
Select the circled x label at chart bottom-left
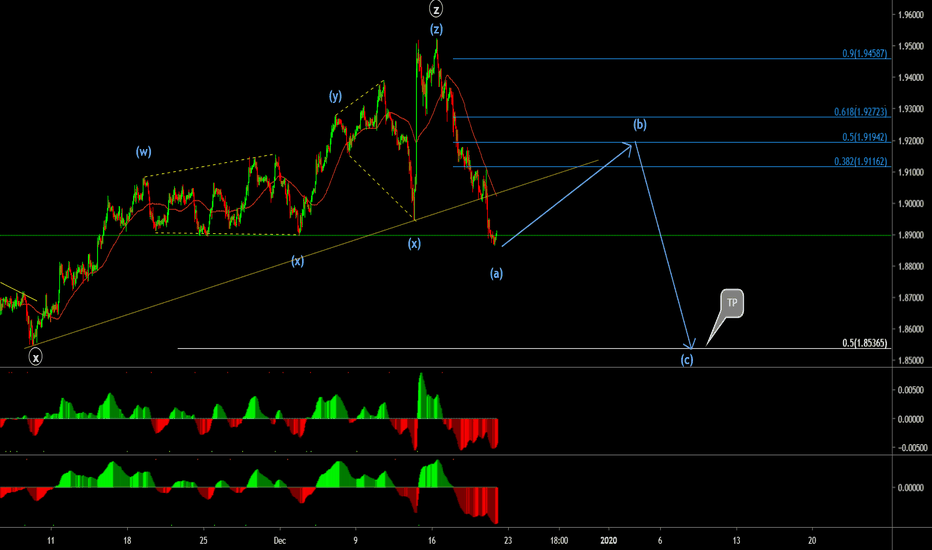(x=35, y=356)
